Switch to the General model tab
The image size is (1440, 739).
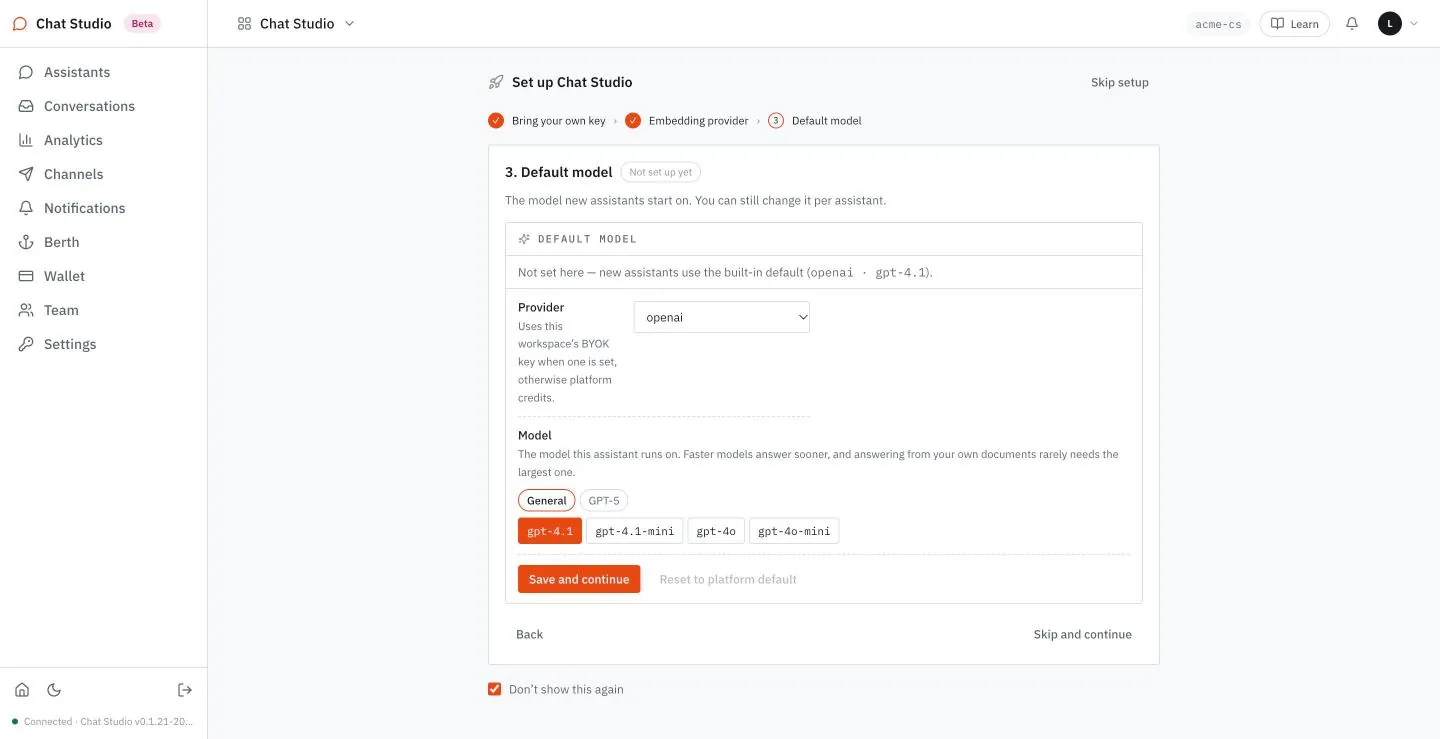pyautogui.click(x=547, y=501)
